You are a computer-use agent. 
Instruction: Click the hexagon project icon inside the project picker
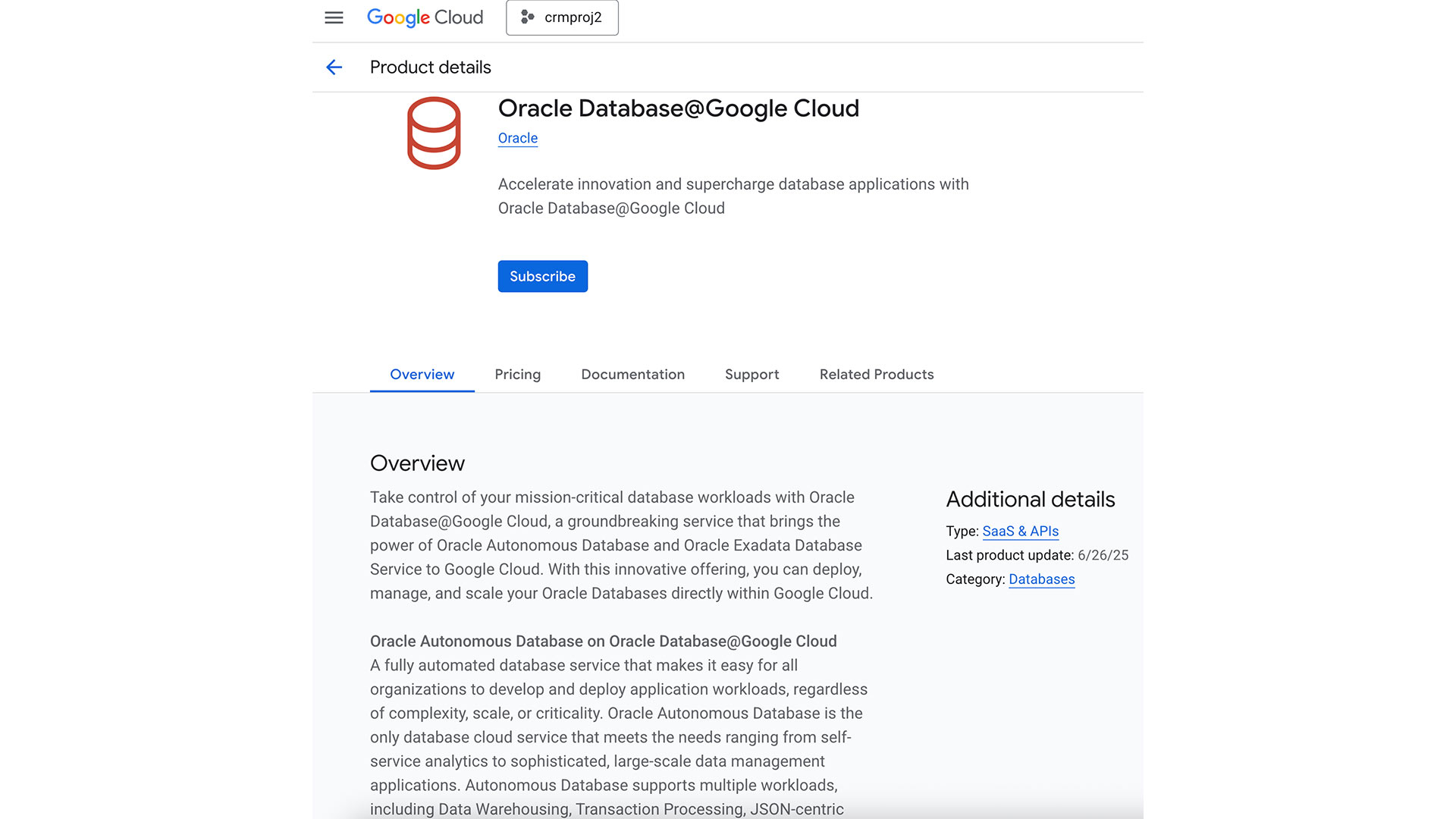pos(527,17)
